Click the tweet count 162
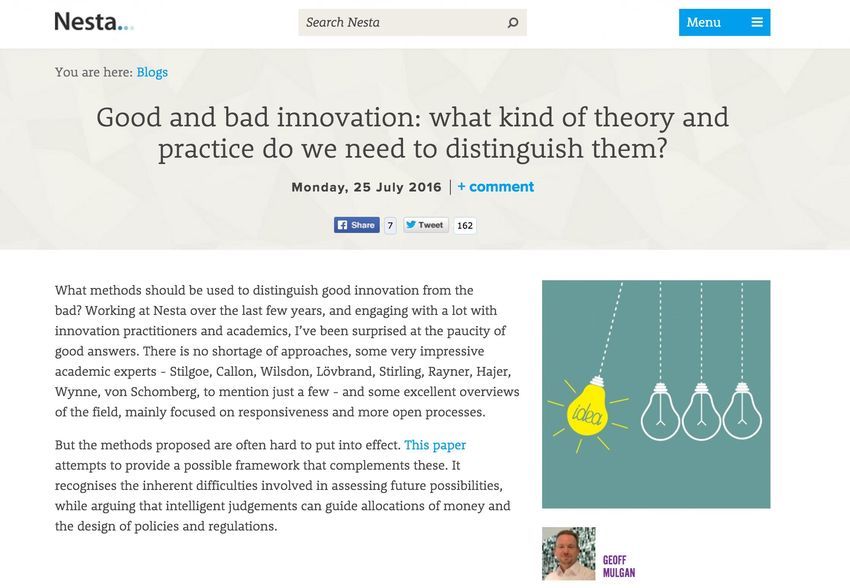The height and width of the screenshot is (588, 850). tap(465, 225)
